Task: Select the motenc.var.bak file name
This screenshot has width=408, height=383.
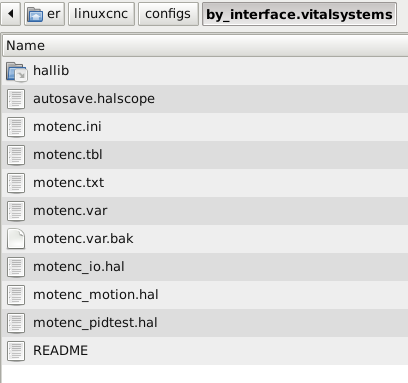Action: coord(83,239)
